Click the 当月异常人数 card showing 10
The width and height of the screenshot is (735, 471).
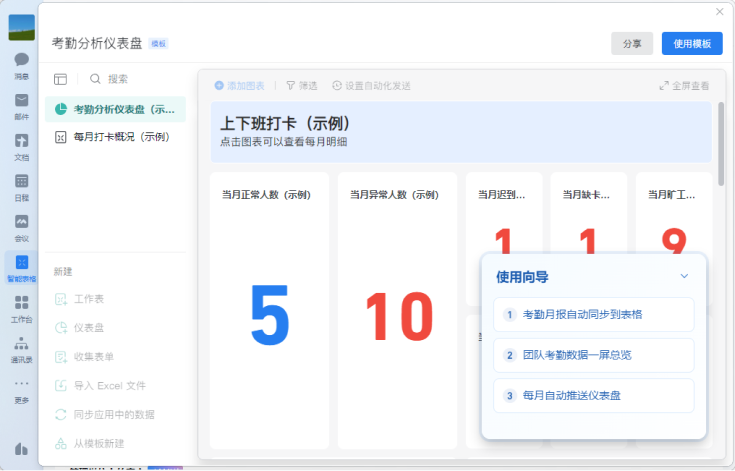pyautogui.click(x=397, y=311)
